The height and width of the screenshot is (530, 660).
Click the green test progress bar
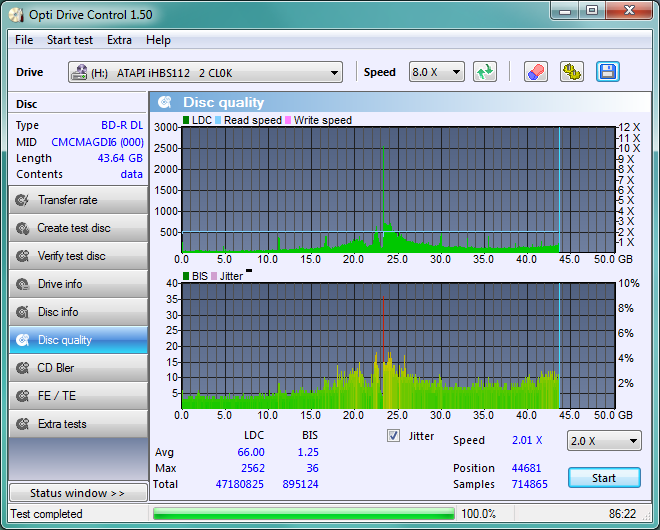(x=303, y=514)
